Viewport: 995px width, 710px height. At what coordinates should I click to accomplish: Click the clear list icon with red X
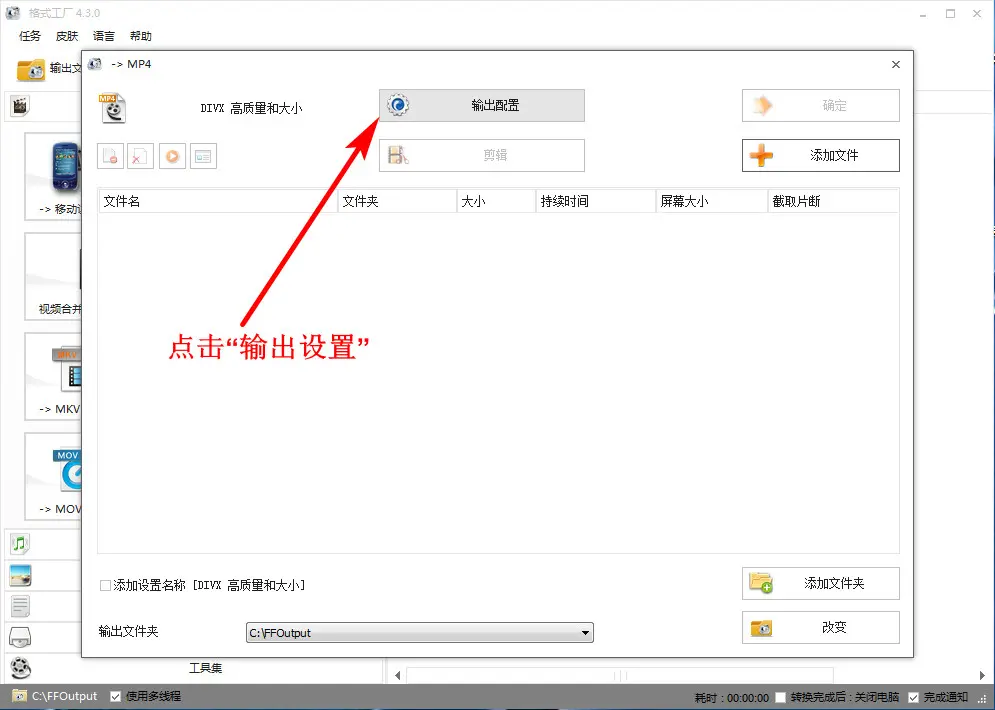(141, 156)
